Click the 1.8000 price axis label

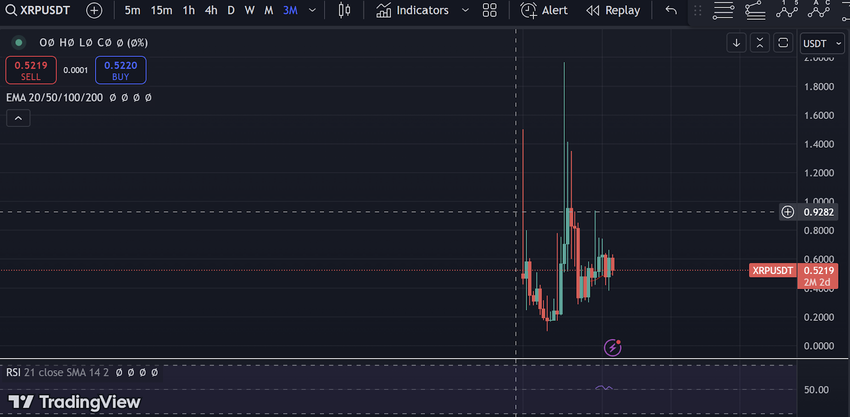pos(819,87)
